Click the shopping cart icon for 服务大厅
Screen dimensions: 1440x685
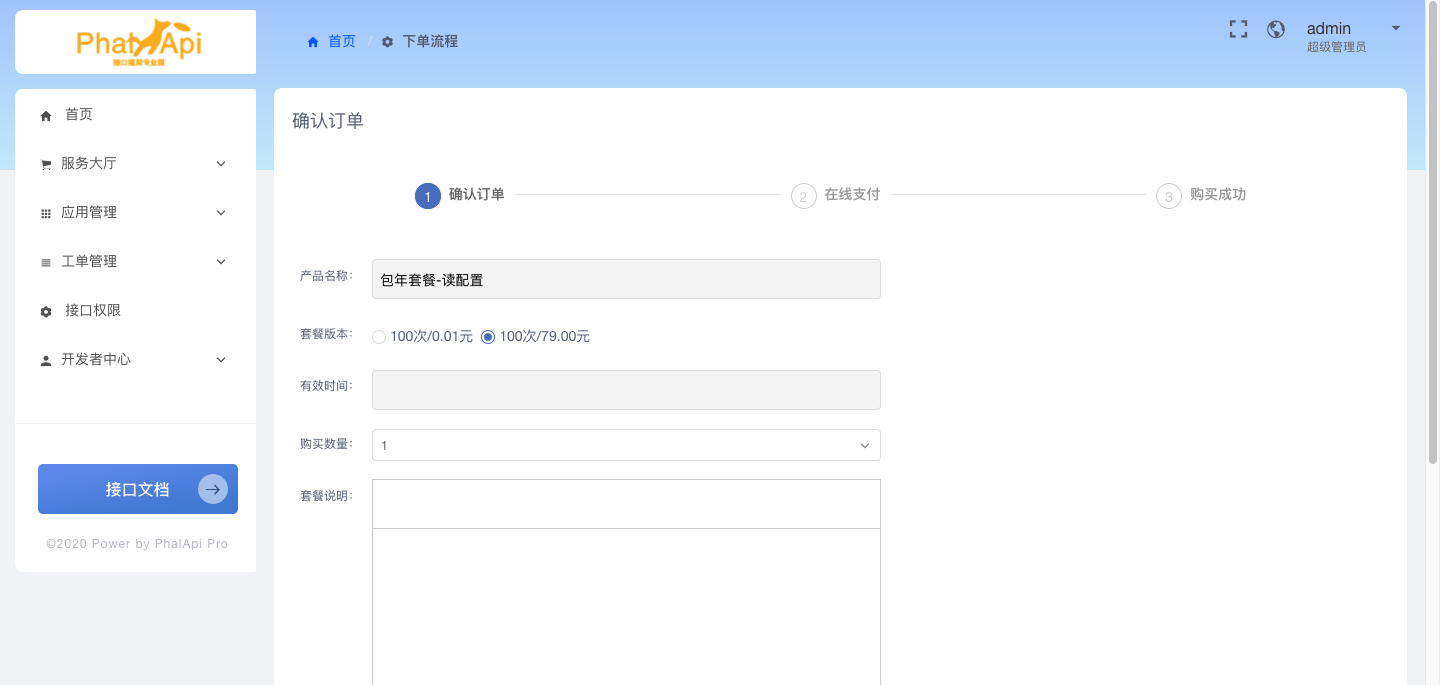(46, 164)
